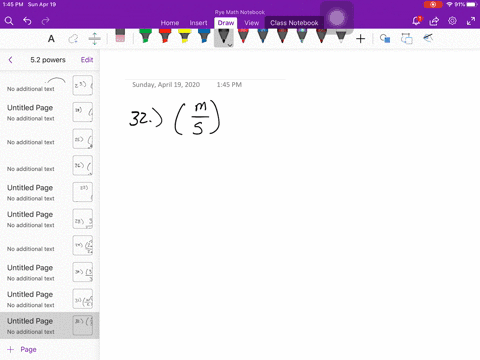Open the Shapes tool
The image size is (480, 360).
[385, 39]
